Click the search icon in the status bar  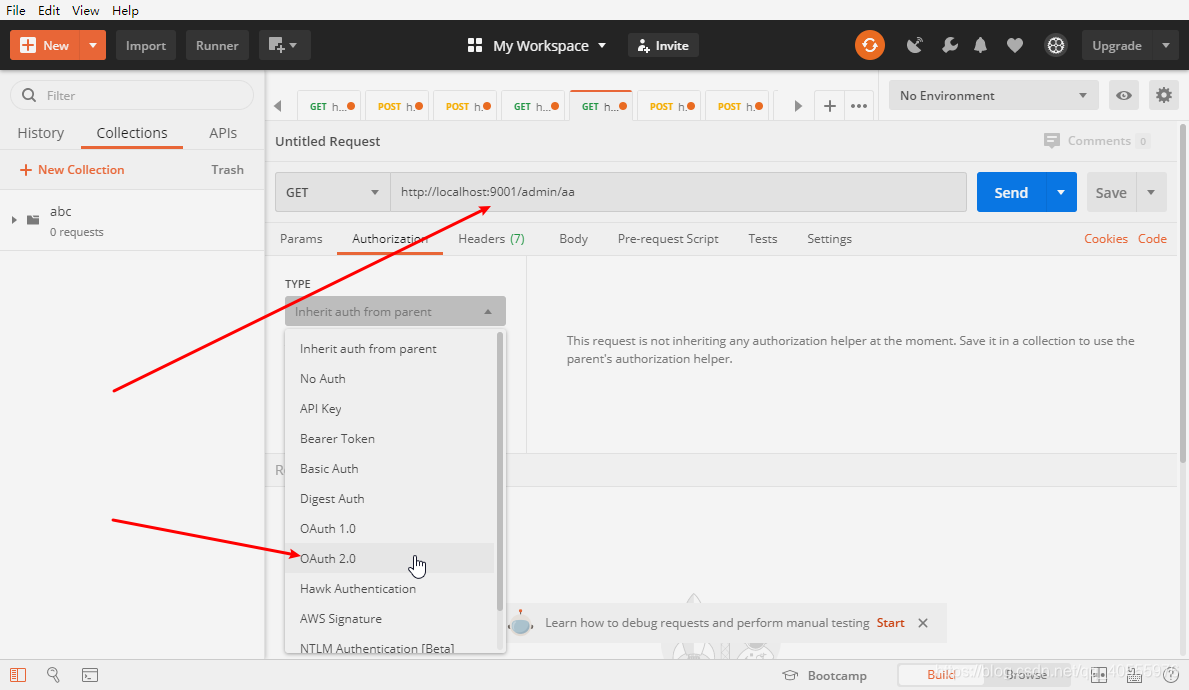click(x=53, y=675)
